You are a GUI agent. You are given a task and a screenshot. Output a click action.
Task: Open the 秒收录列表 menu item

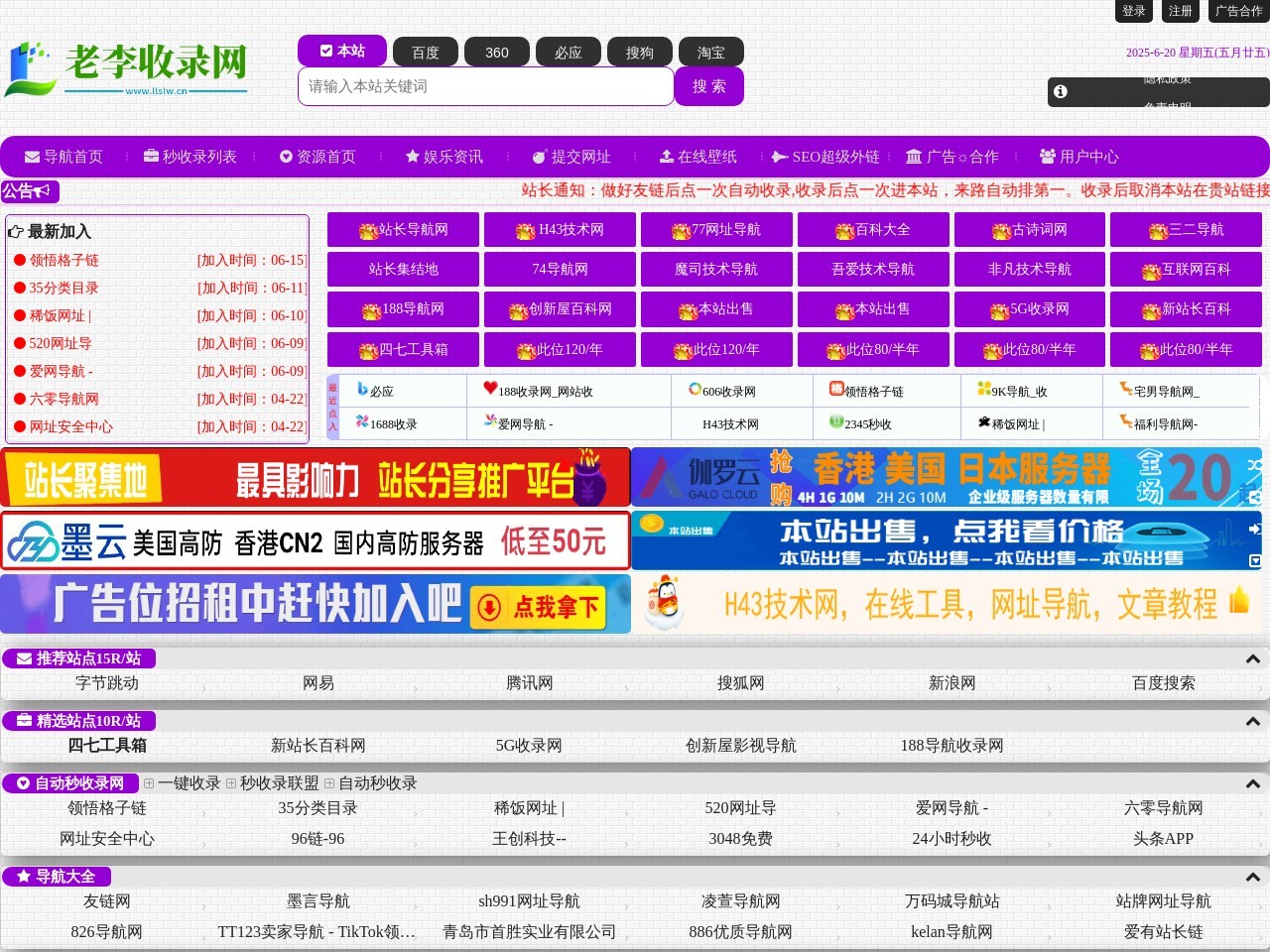pos(190,157)
